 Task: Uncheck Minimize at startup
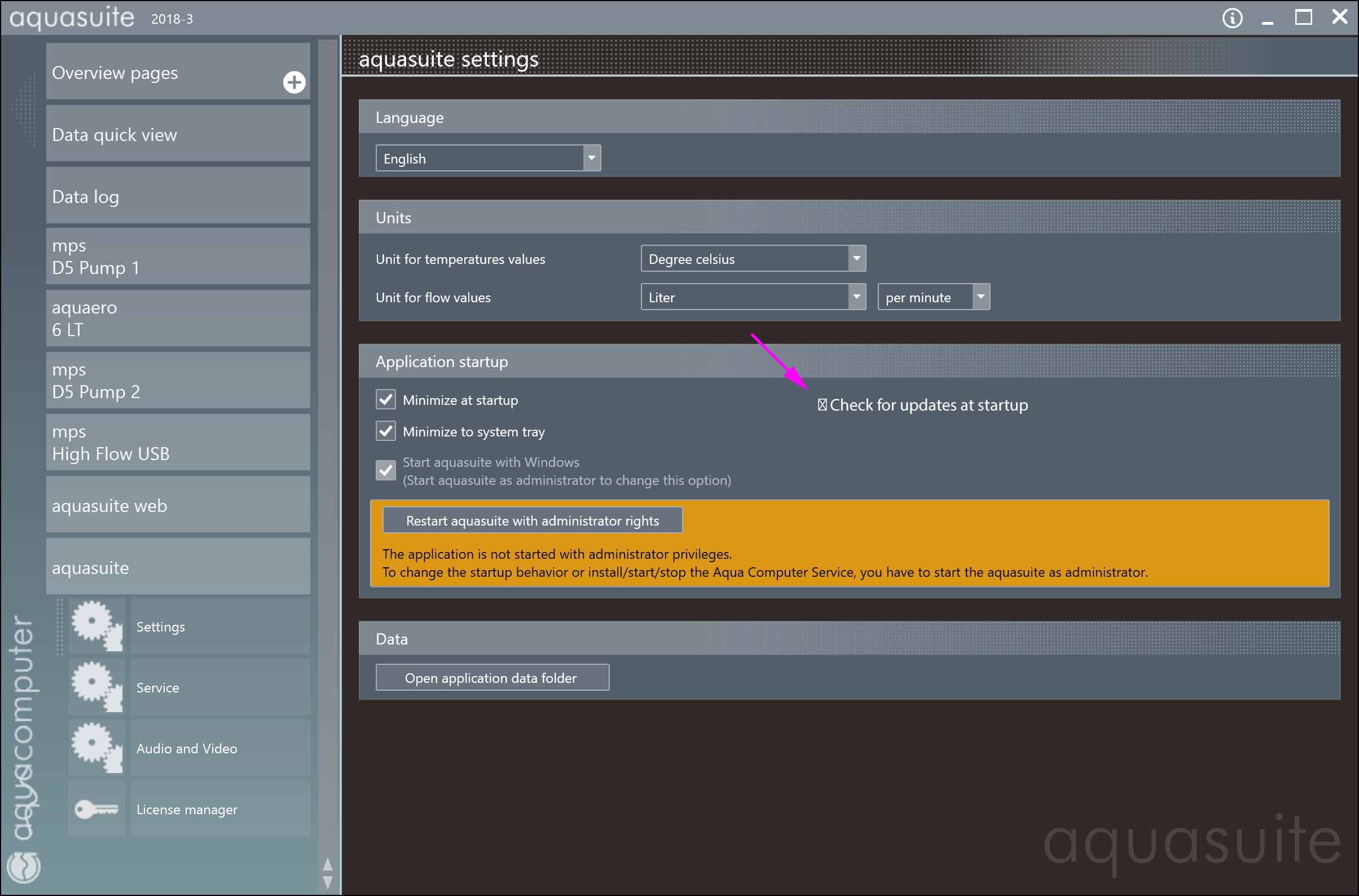click(386, 399)
